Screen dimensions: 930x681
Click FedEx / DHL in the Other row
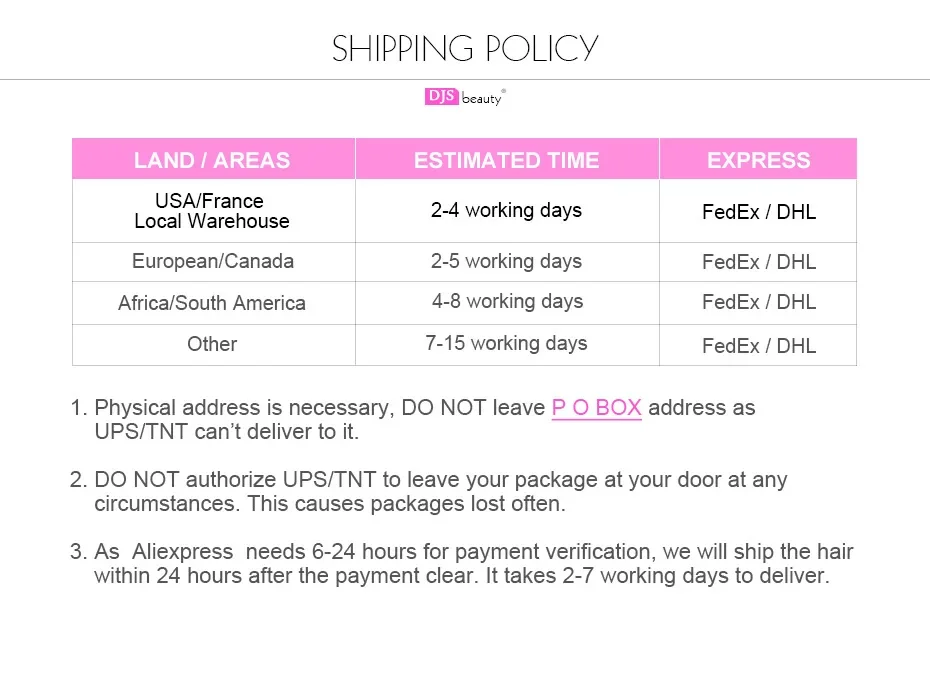[x=759, y=346]
